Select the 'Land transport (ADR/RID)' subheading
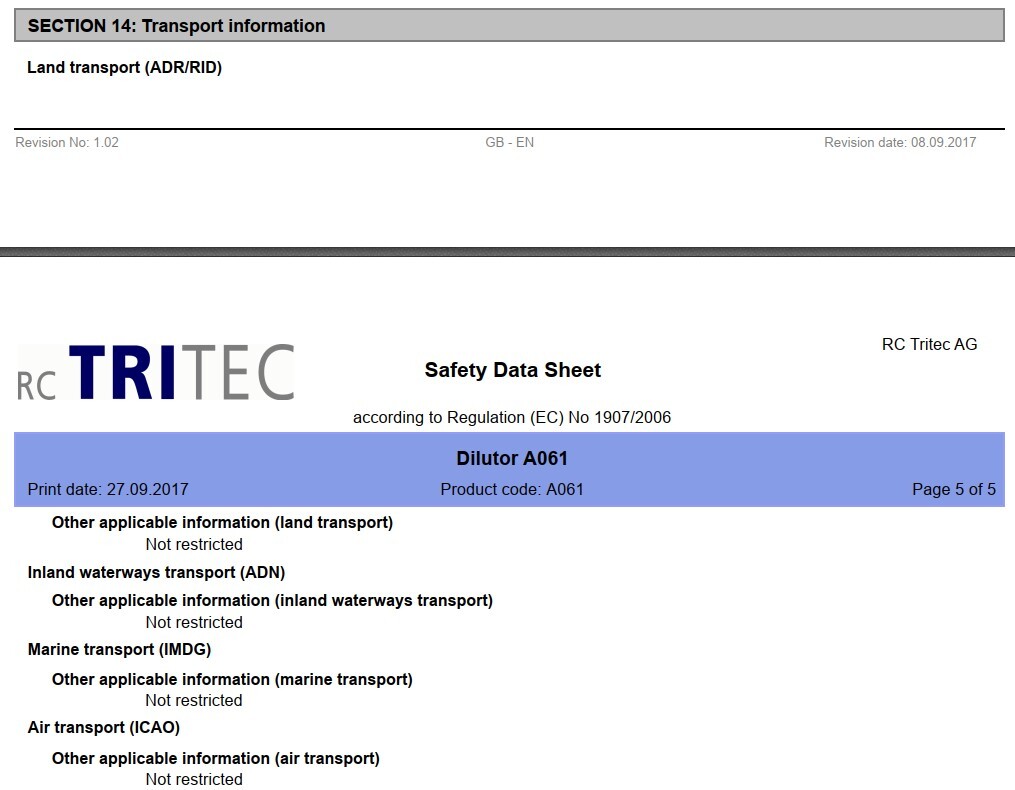 tap(124, 67)
